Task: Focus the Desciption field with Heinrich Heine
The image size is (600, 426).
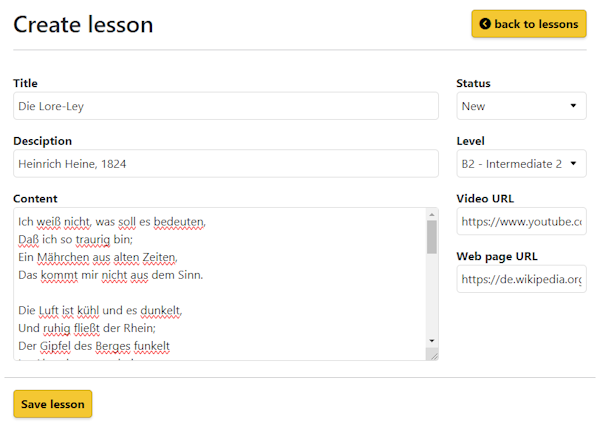Action: [x=225, y=163]
